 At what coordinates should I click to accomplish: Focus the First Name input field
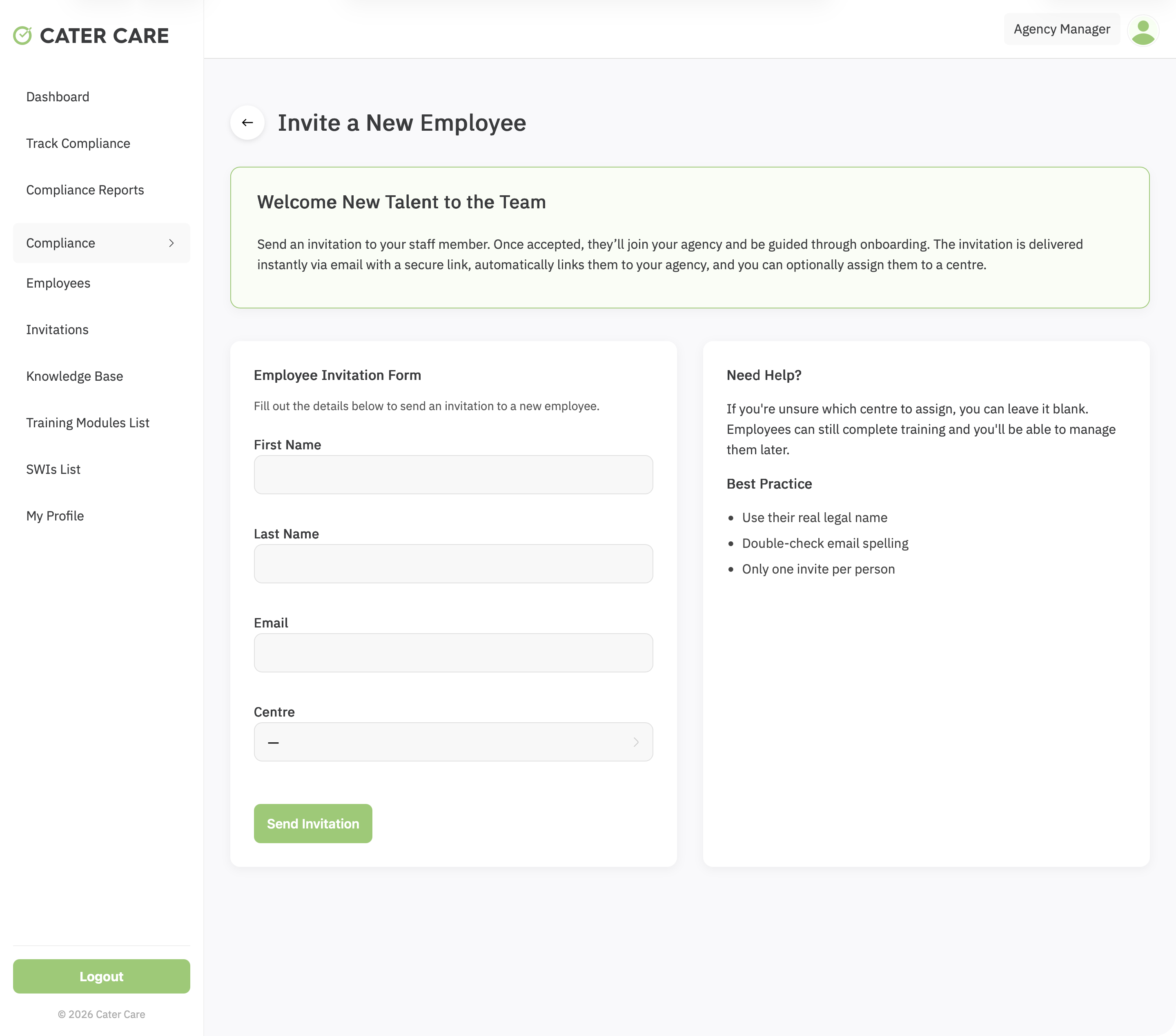(453, 475)
